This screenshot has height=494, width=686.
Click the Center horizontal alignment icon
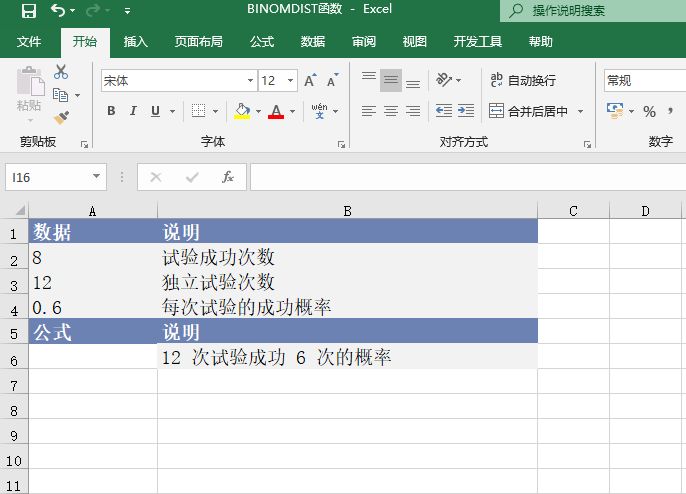pyautogui.click(x=390, y=111)
